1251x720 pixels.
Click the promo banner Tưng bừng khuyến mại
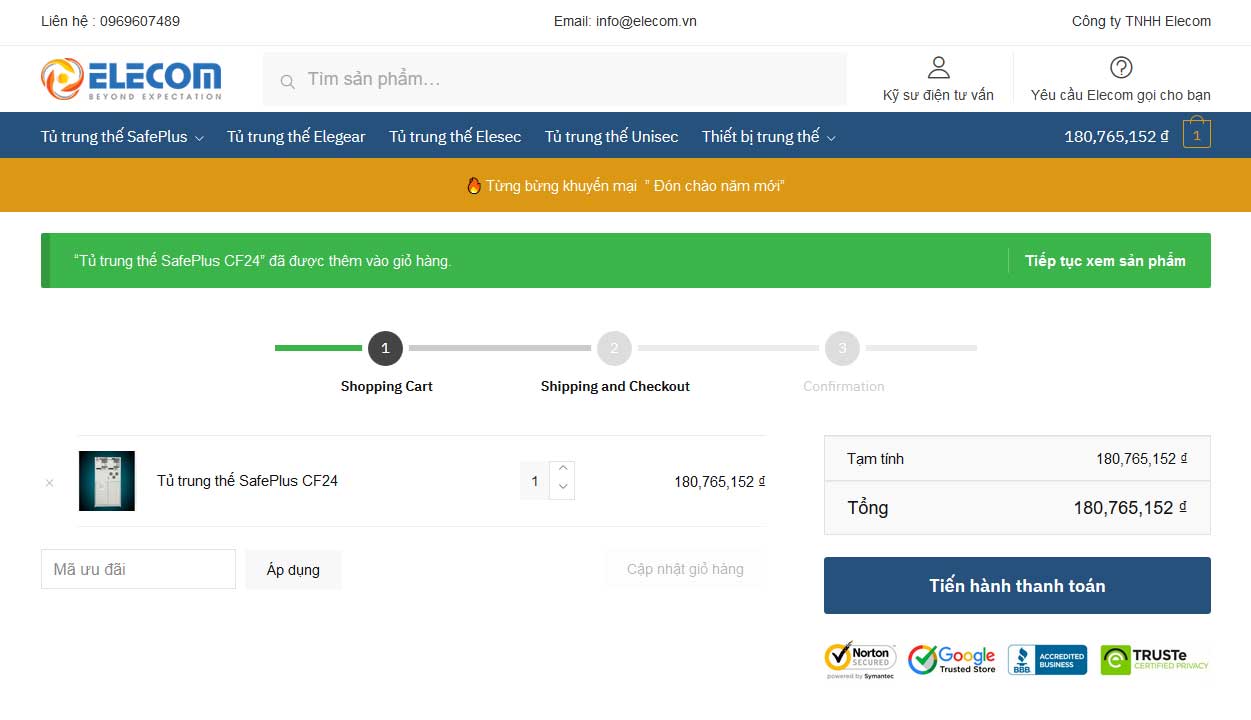[625, 186]
